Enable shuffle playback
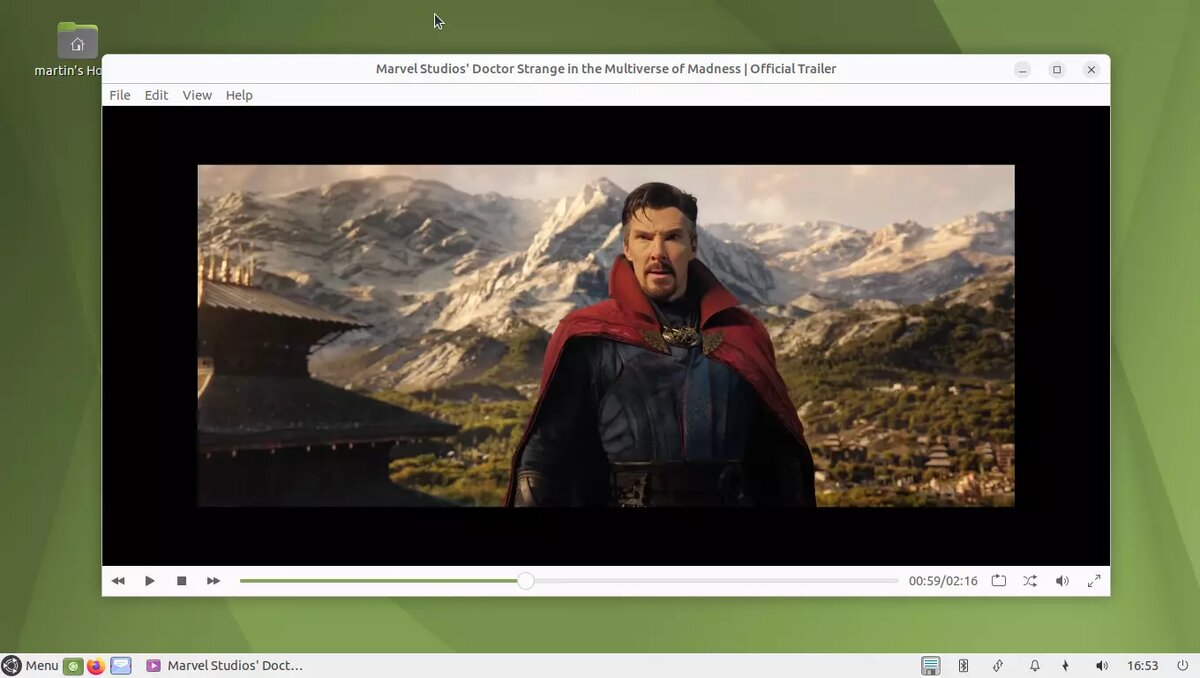The height and width of the screenshot is (678, 1200). pyautogui.click(x=1030, y=580)
